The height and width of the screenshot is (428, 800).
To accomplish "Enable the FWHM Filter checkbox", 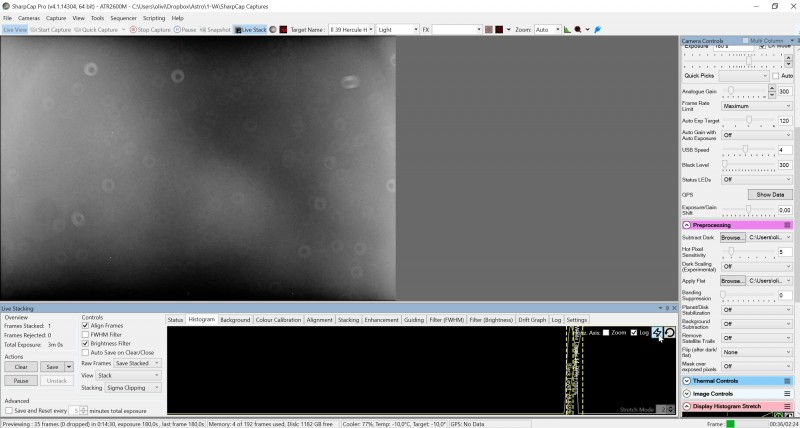I will 85,335.
